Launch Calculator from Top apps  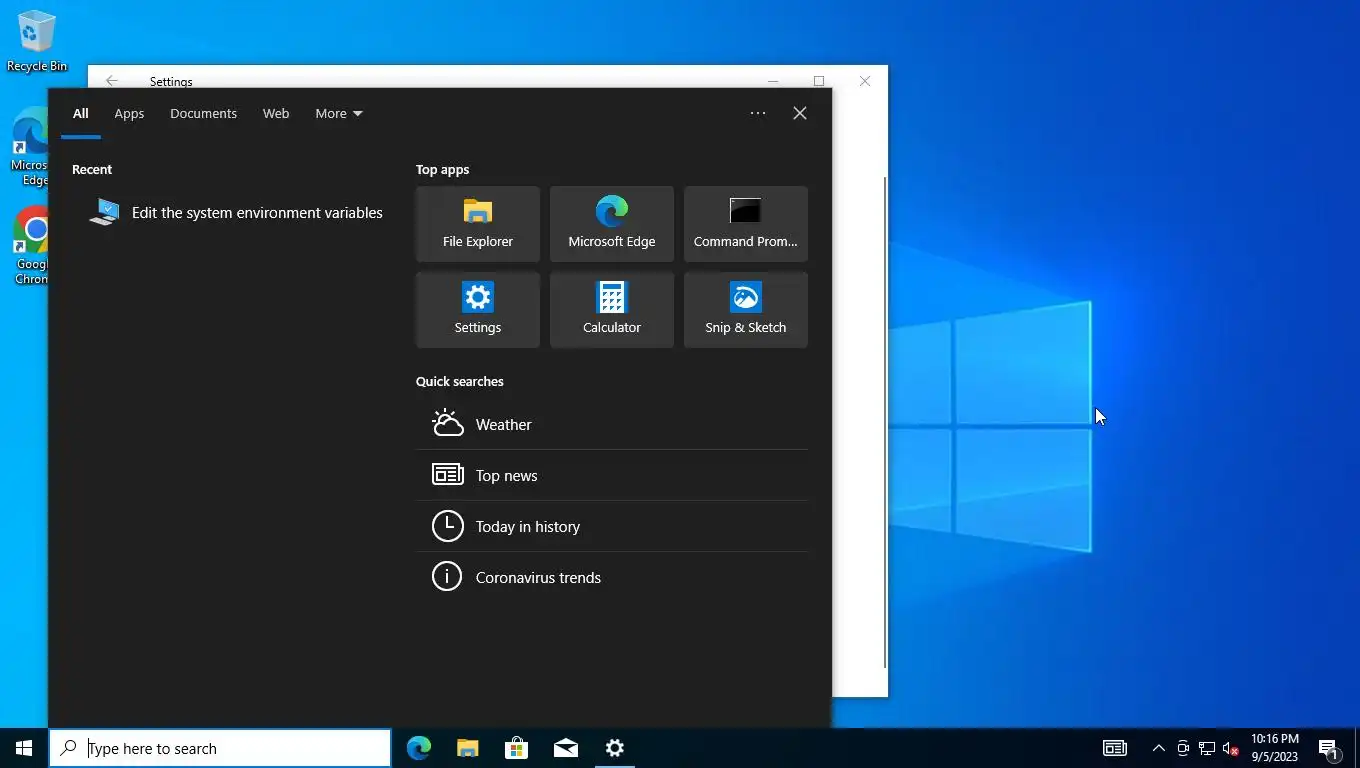coord(612,310)
